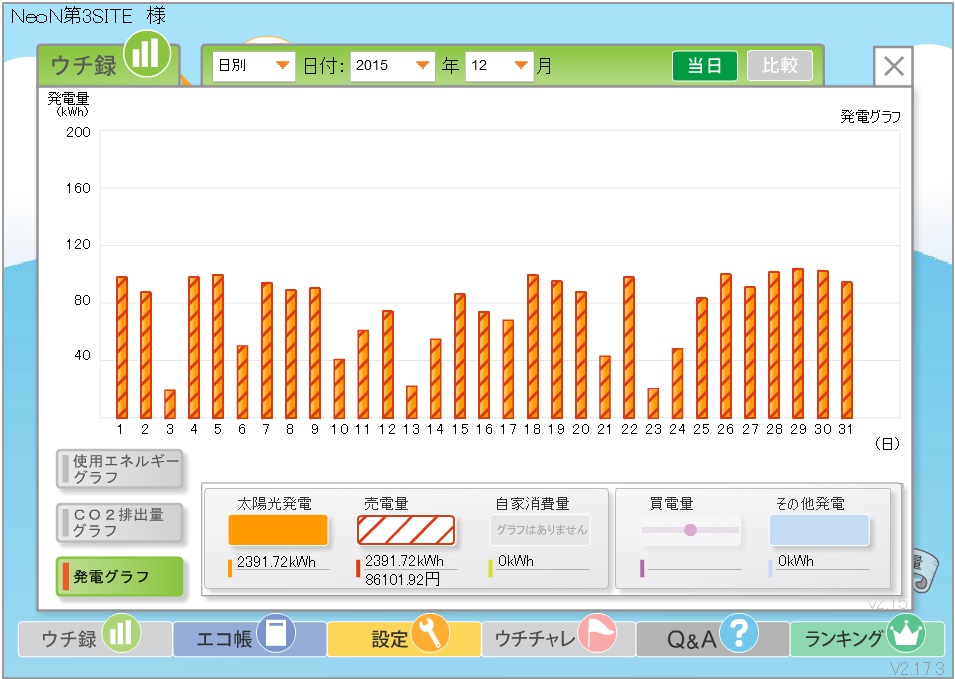Click the 200 y-axis label

tap(78, 132)
